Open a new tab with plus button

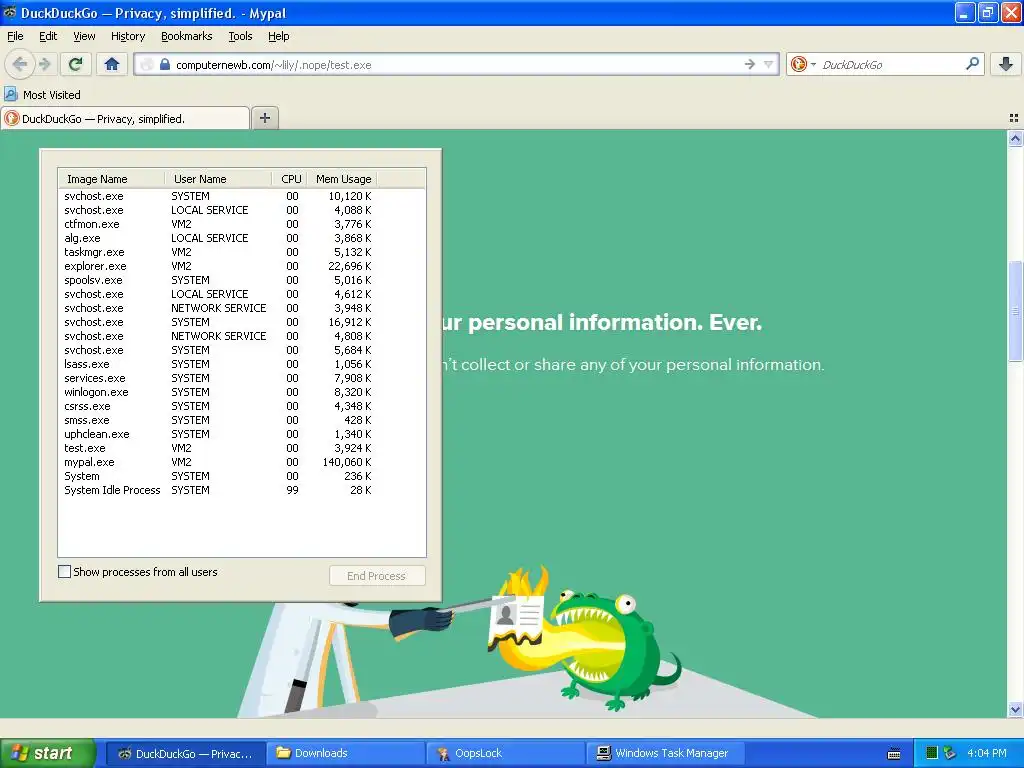click(x=264, y=118)
